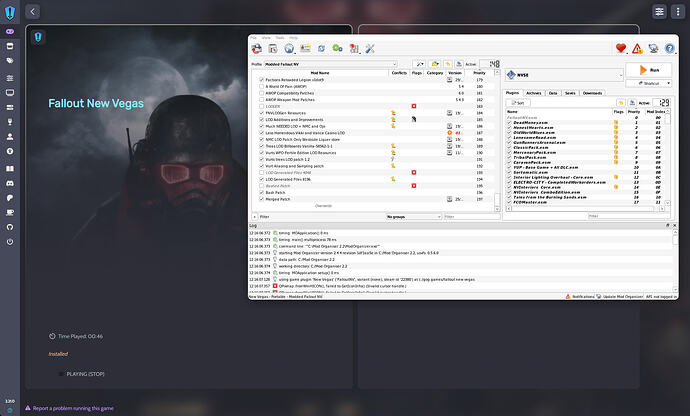Click the plugin list horizontal scrollbar
The height and width of the screenshot is (416, 690).
click(585, 209)
